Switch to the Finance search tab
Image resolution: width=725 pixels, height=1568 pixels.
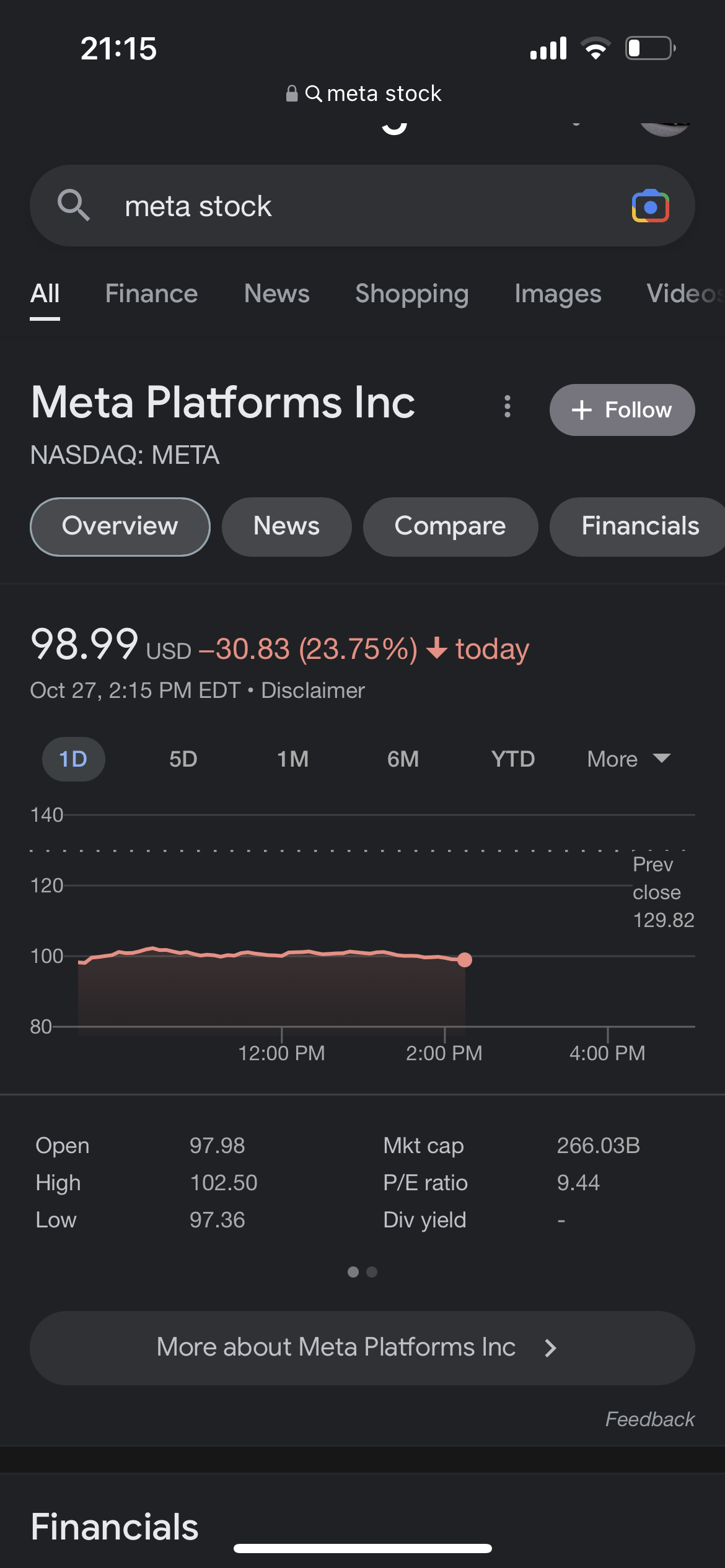tap(151, 294)
